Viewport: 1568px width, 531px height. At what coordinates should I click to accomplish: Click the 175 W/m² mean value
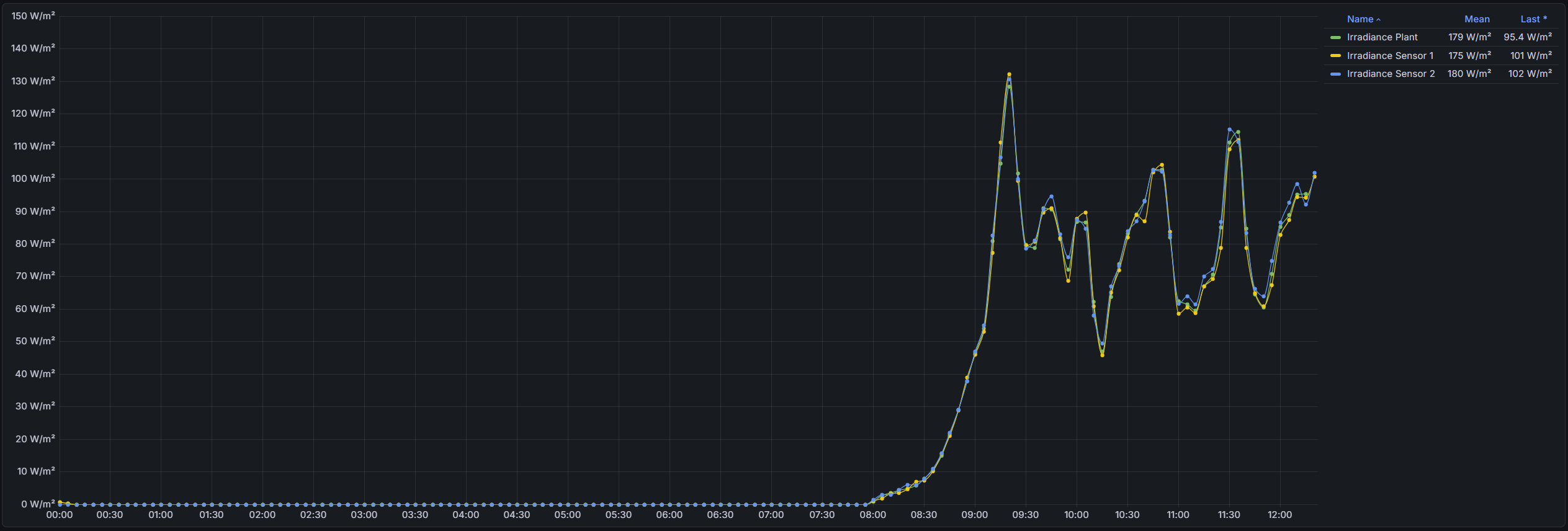pos(1469,56)
